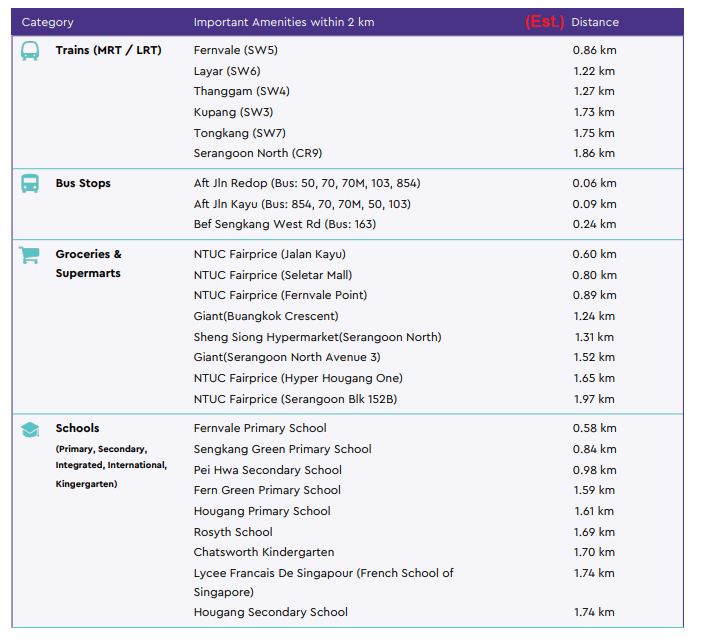Click Pei Hwa Secondary School
The image size is (702, 640).
268,470
